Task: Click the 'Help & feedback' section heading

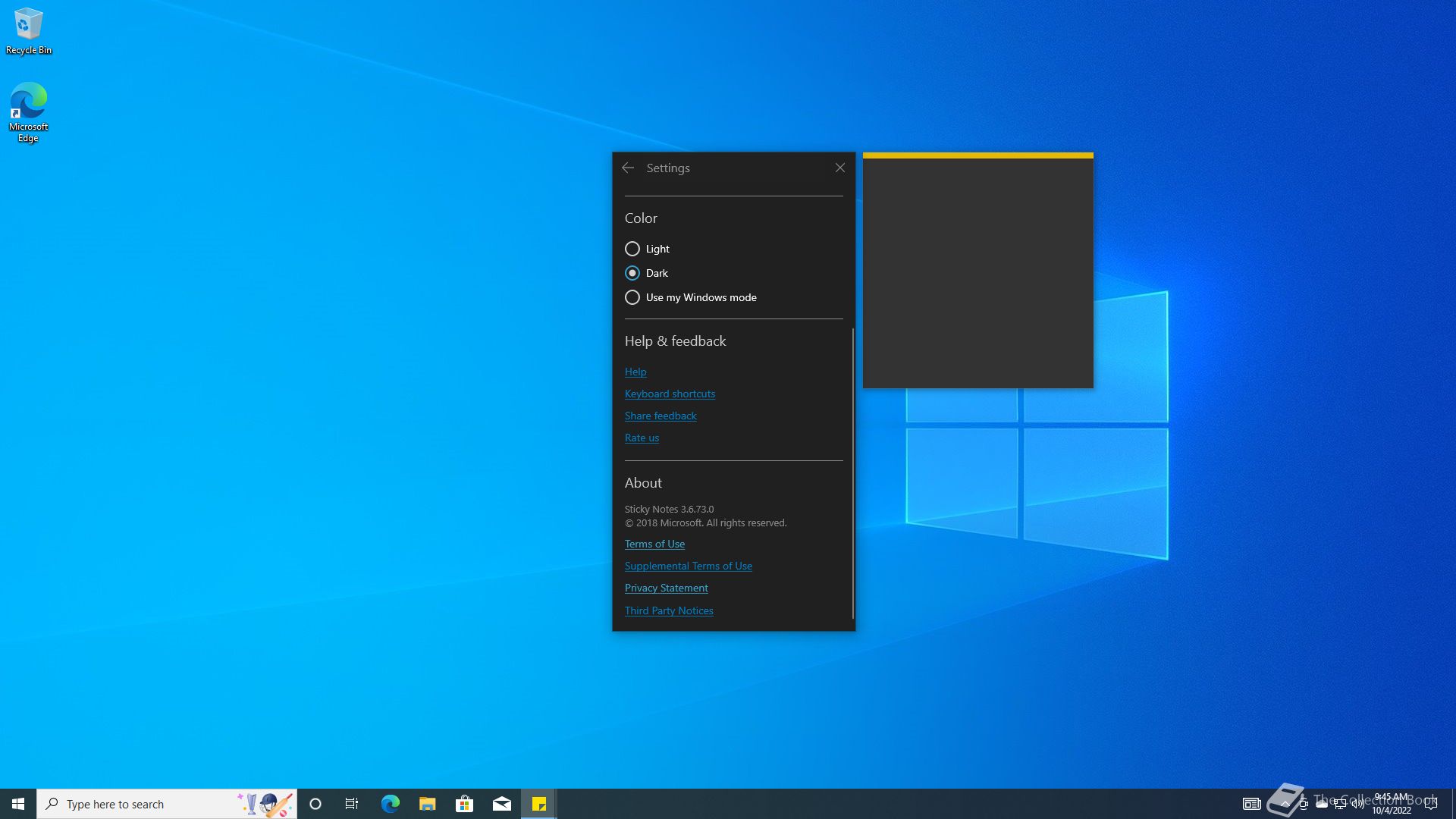Action: tap(675, 341)
